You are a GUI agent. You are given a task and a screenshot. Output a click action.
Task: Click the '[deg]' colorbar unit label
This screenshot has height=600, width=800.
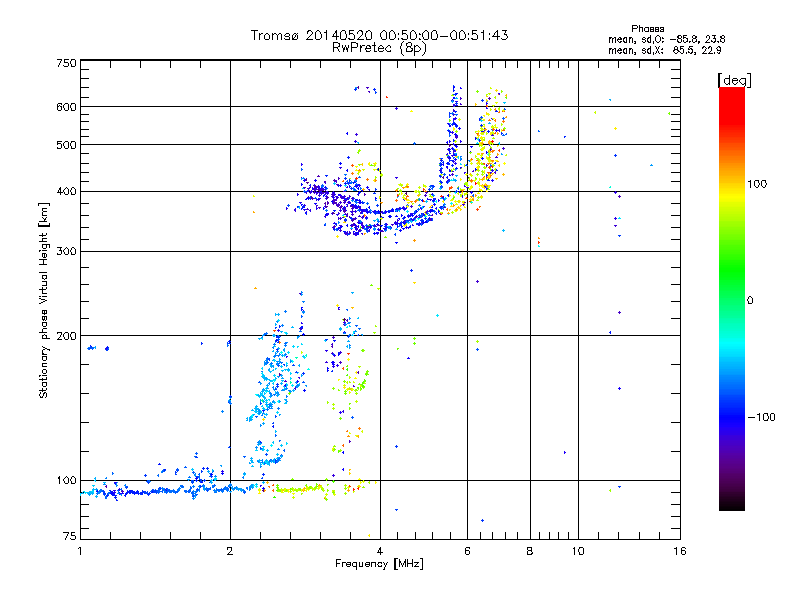(734, 80)
